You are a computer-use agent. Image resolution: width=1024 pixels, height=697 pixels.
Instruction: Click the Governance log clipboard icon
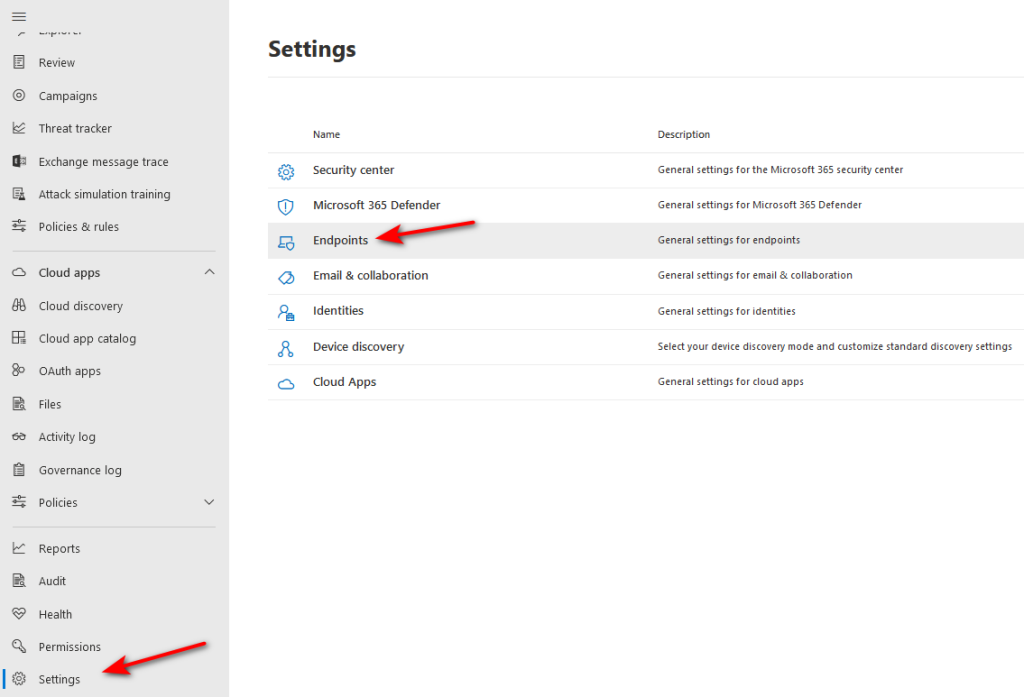[x=19, y=470]
